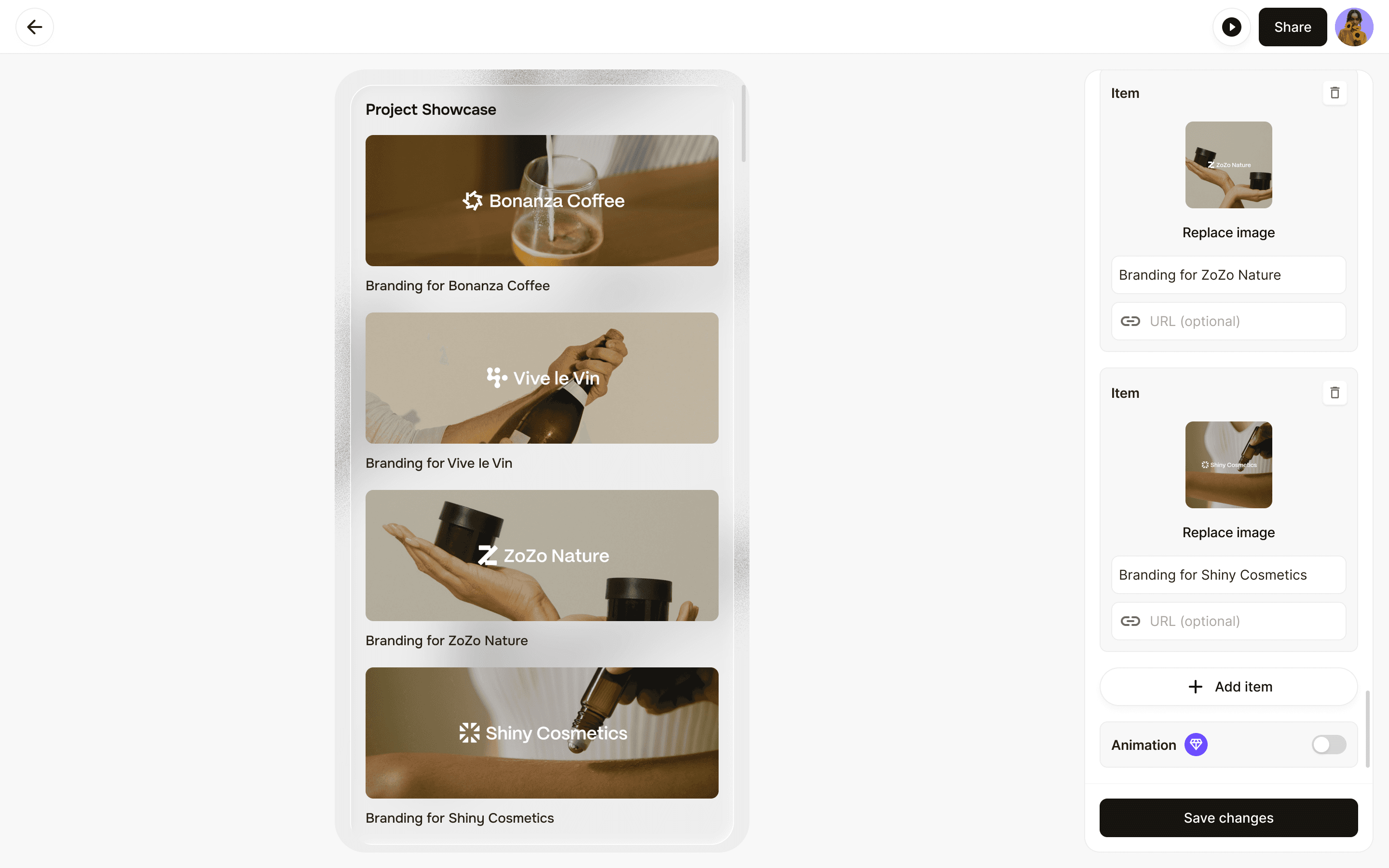Open the Bonanza Coffee project card

tap(542, 200)
